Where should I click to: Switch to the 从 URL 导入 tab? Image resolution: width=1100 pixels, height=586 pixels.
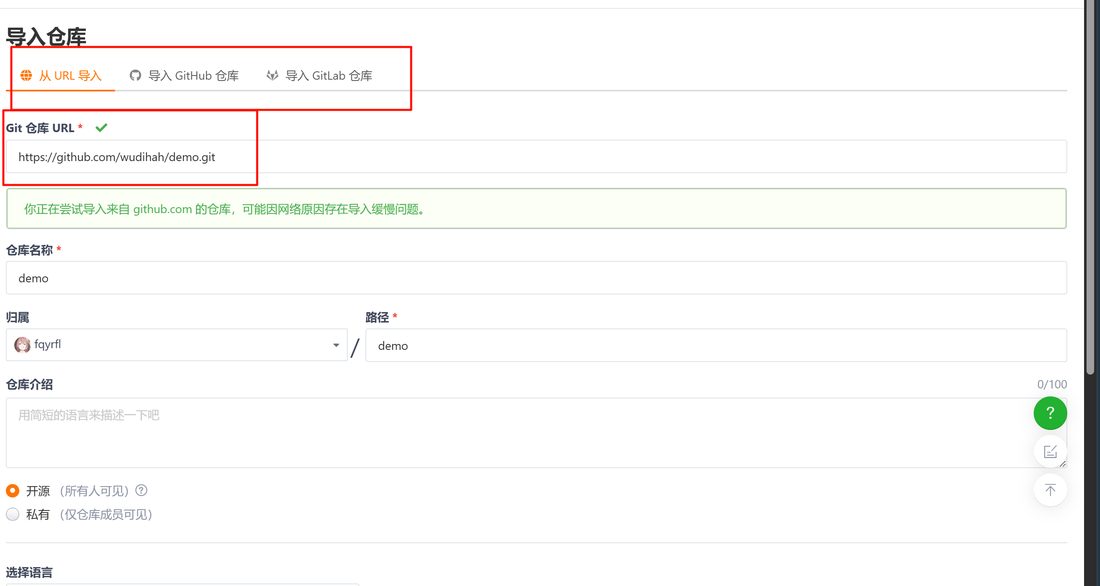click(x=60, y=75)
